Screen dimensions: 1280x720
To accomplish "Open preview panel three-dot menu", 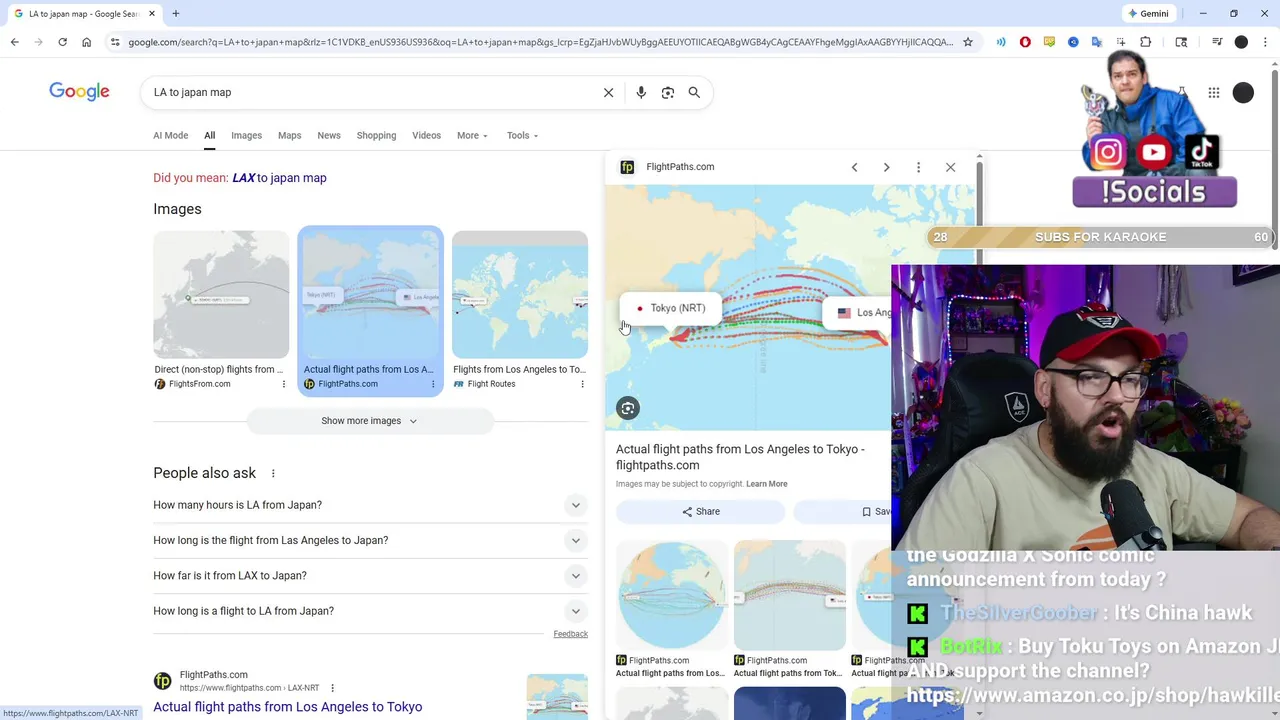I will [918, 167].
